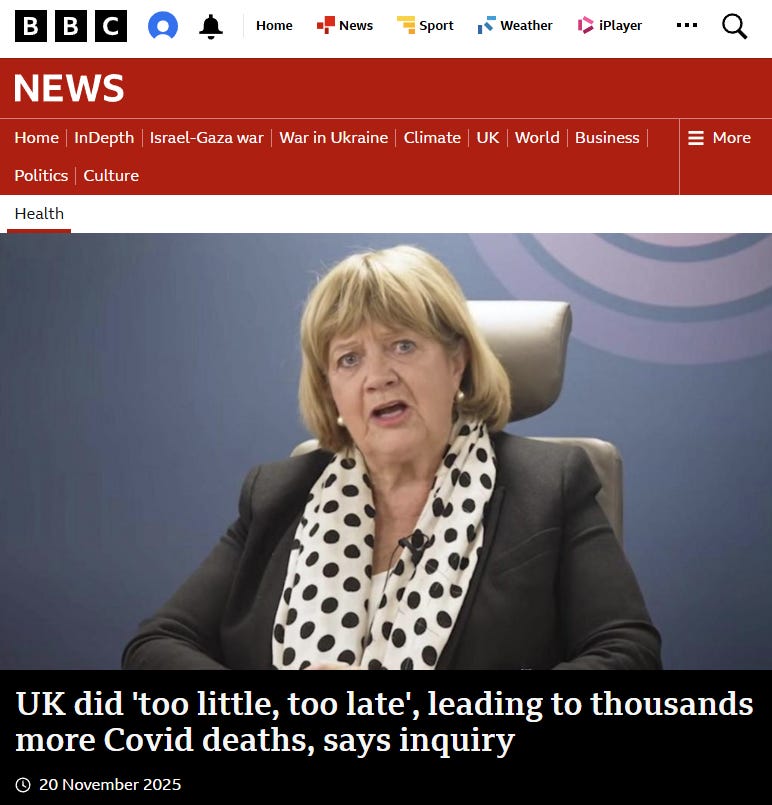Go to Israel-Gaza war section
The height and width of the screenshot is (805, 772).
point(206,138)
